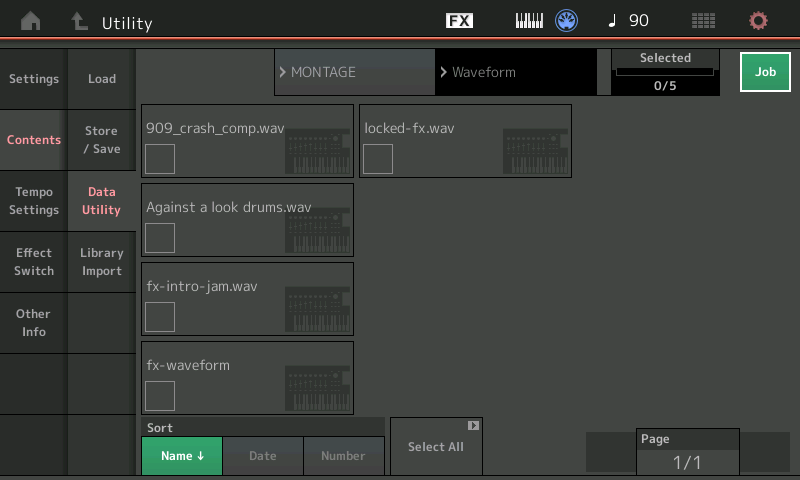Viewport: 800px width, 480px height.
Task: Check the box for 909_crash_comp.wav
Action: pyautogui.click(x=160, y=159)
